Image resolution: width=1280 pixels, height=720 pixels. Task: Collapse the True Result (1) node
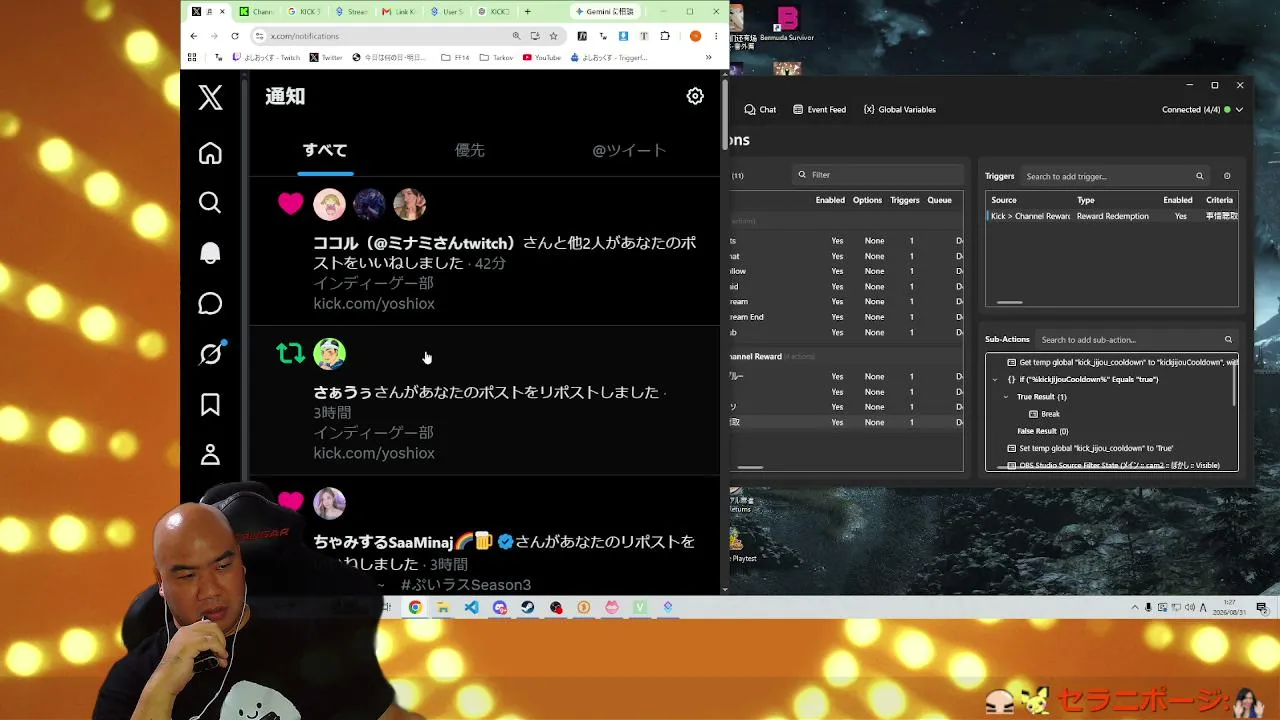(1006, 397)
